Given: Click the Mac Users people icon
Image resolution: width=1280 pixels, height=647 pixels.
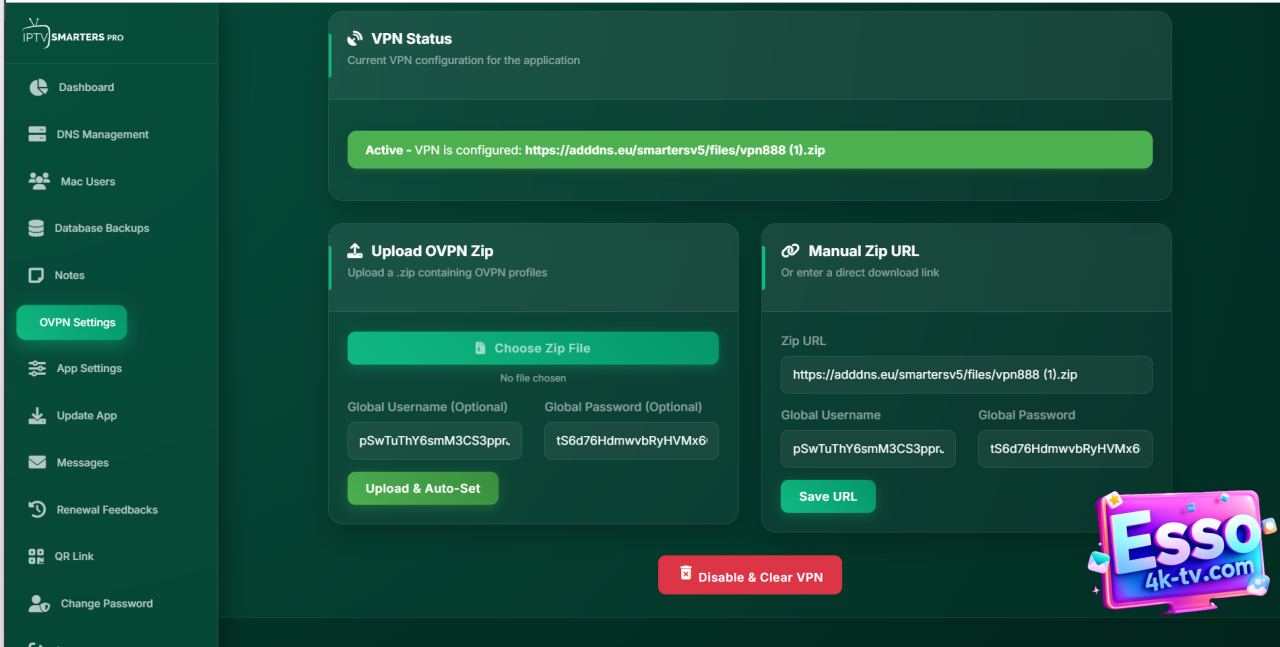Looking at the screenshot, I should click(x=39, y=181).
